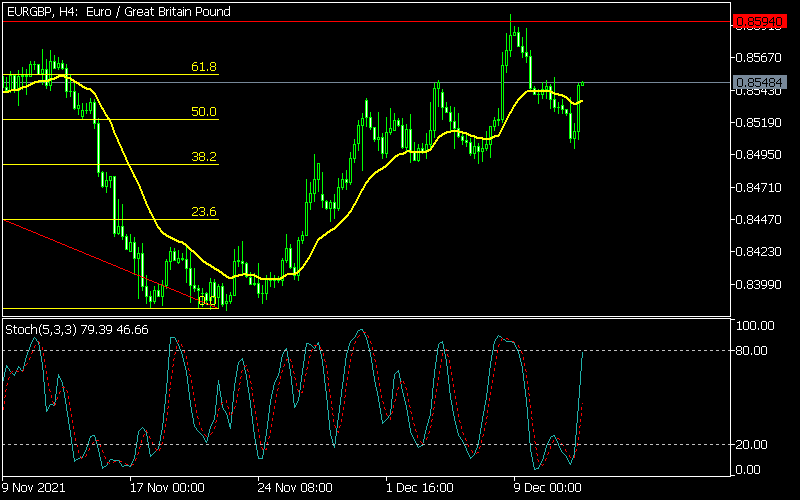Select the 61.8 Fibonacci level label
The width and height of the screenshot is (800, 500).
tap(204, 66)
